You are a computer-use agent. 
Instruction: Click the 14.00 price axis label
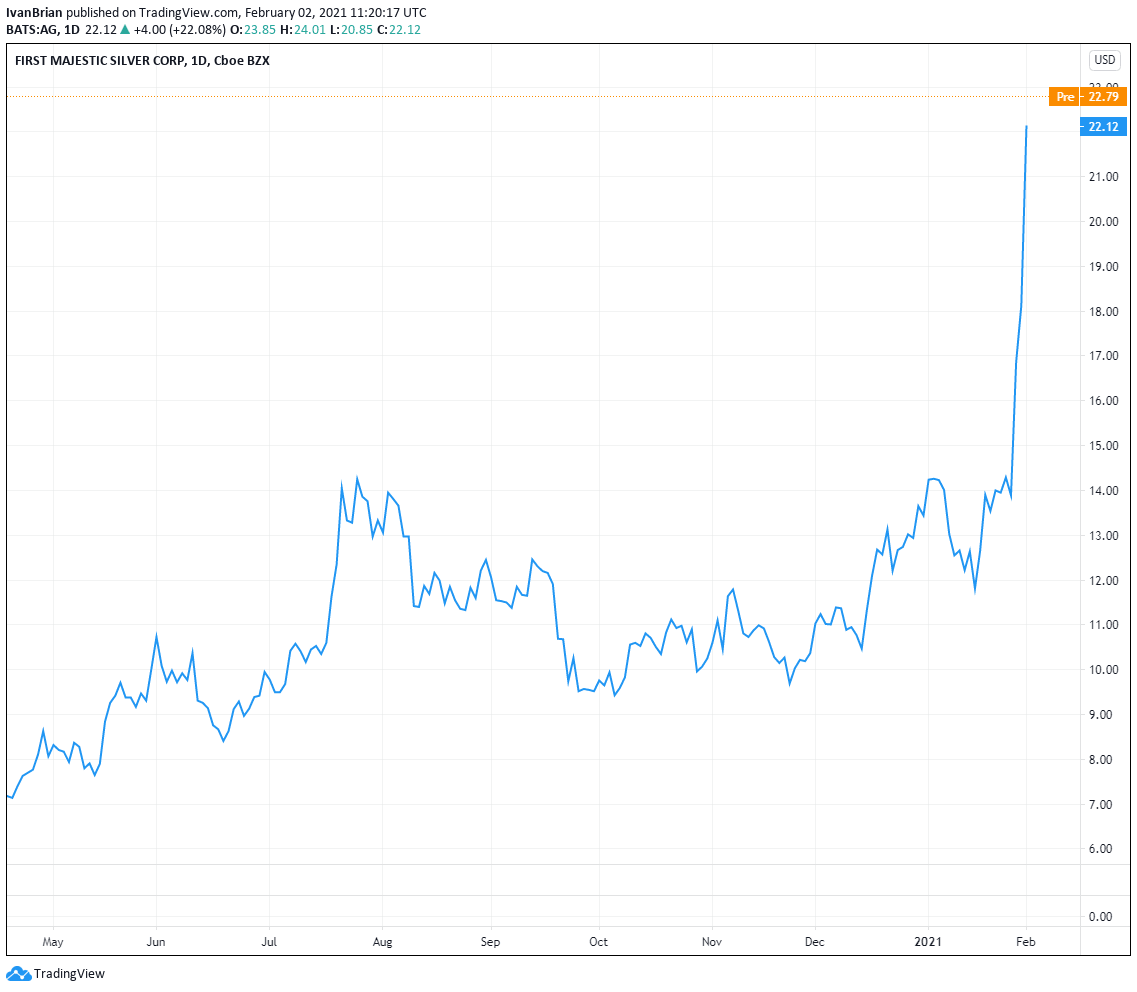click(x=1104, y=491)
